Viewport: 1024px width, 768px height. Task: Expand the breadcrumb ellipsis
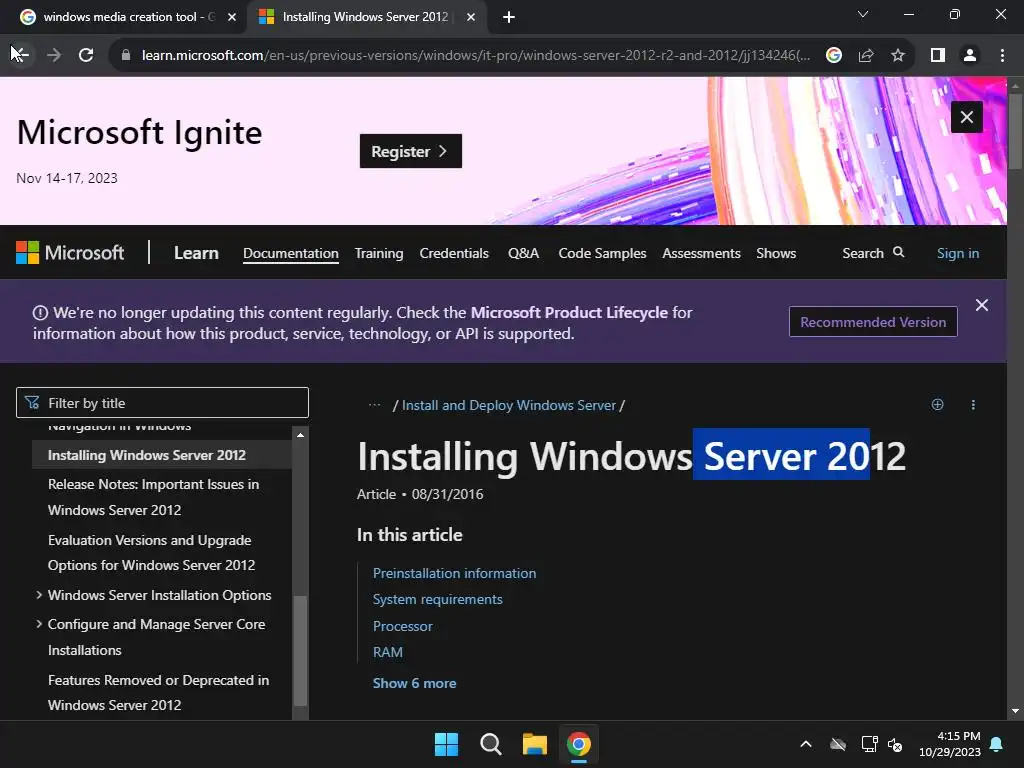coord(374,405)
